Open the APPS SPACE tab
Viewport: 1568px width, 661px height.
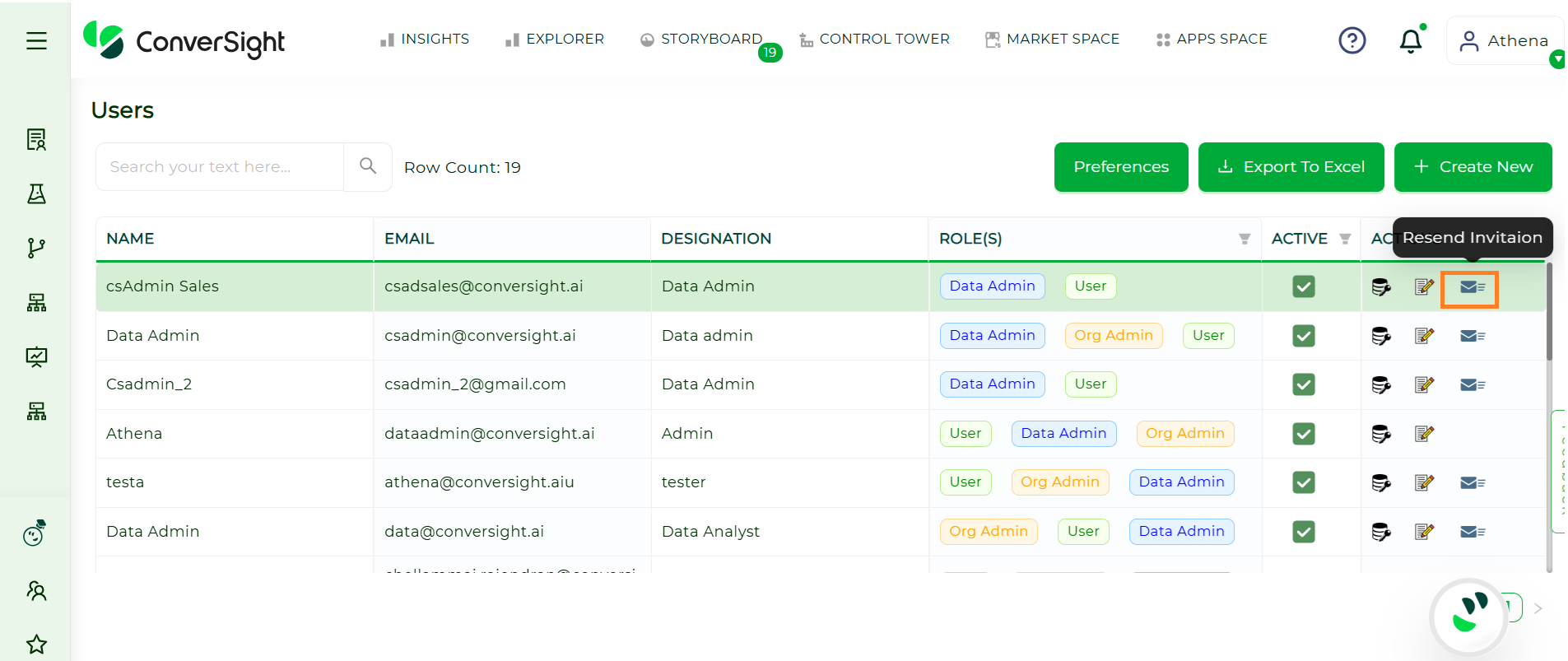tap(1212, 40)
